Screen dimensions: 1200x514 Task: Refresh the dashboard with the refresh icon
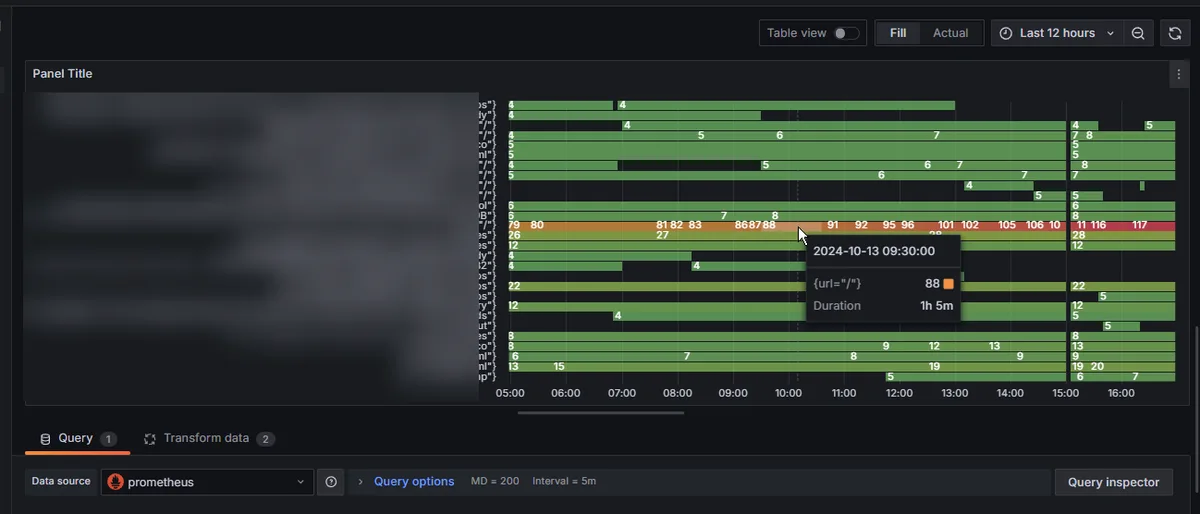[x=1175, y=33]
